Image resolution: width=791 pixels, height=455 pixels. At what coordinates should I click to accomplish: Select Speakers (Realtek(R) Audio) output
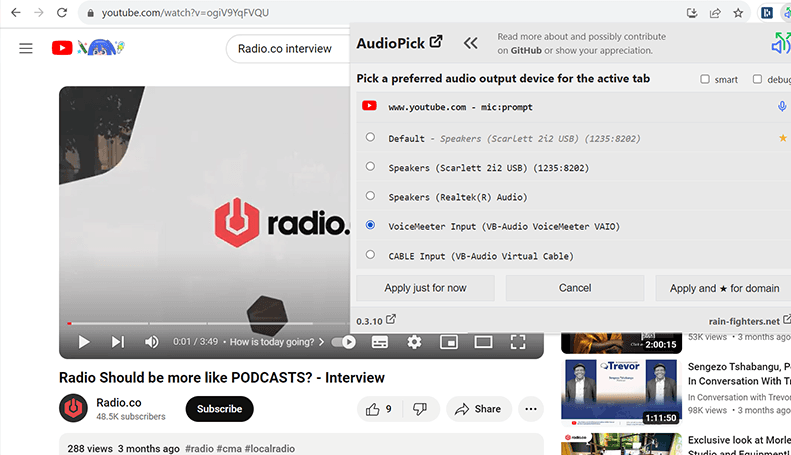tap(370, 196)
